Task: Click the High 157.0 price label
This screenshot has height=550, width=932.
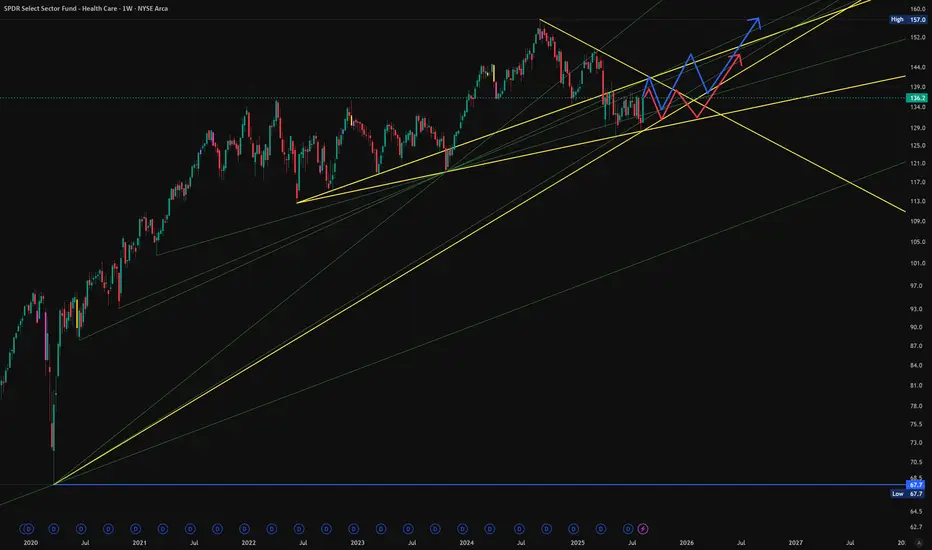Action: [x=908, y=20]
